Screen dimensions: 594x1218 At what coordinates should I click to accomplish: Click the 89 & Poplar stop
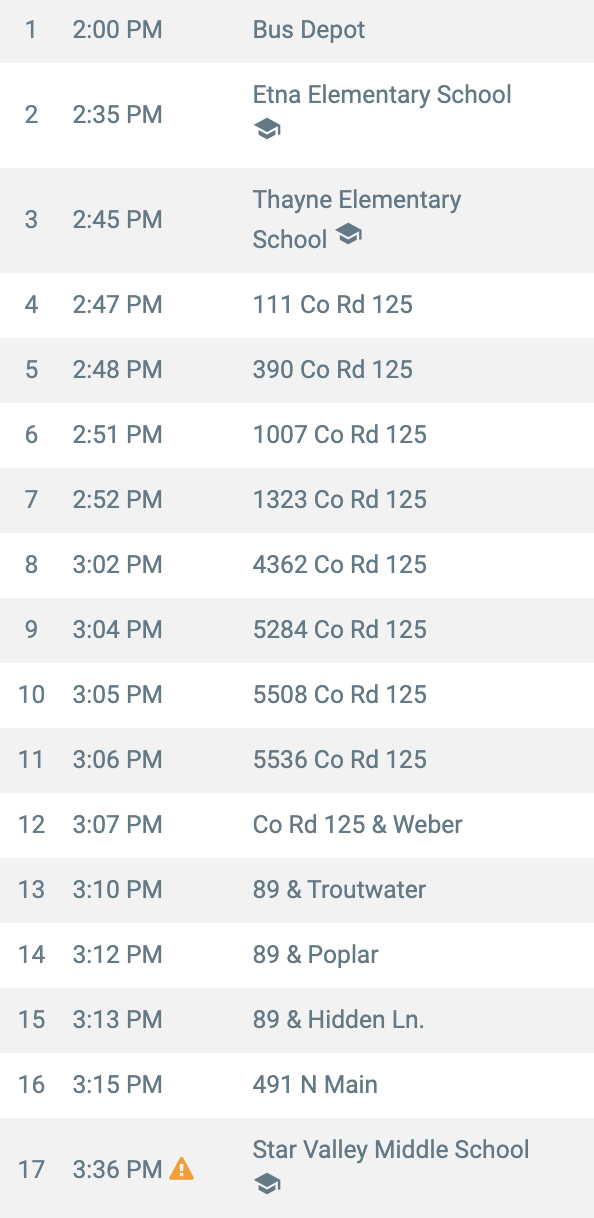pos(297,955)
